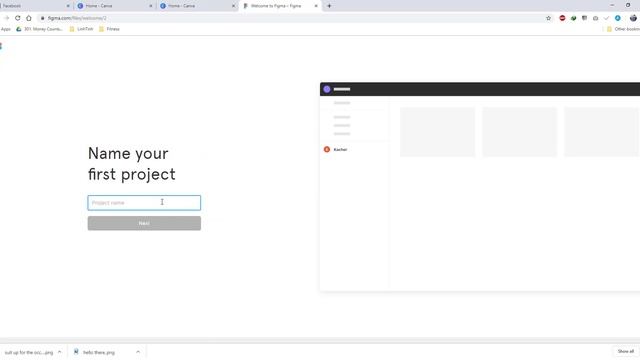This screenshot has height=360, width=640.
Task: Bookmark this page with the star icon
Action: click(548, 18)
